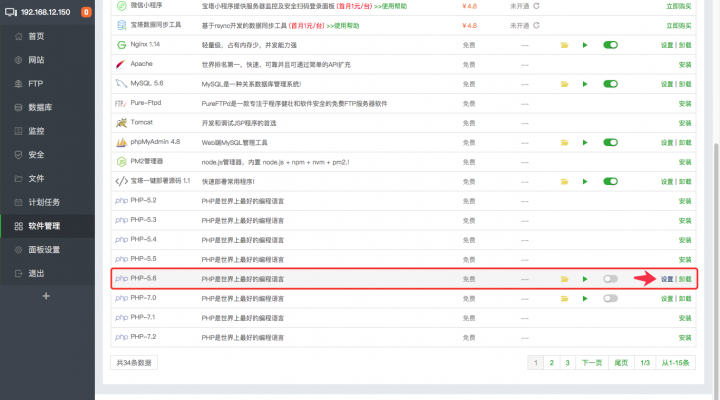Turn off the MySQL 5.6 switch
Screen dimensions: 720x400
point(610,83)
